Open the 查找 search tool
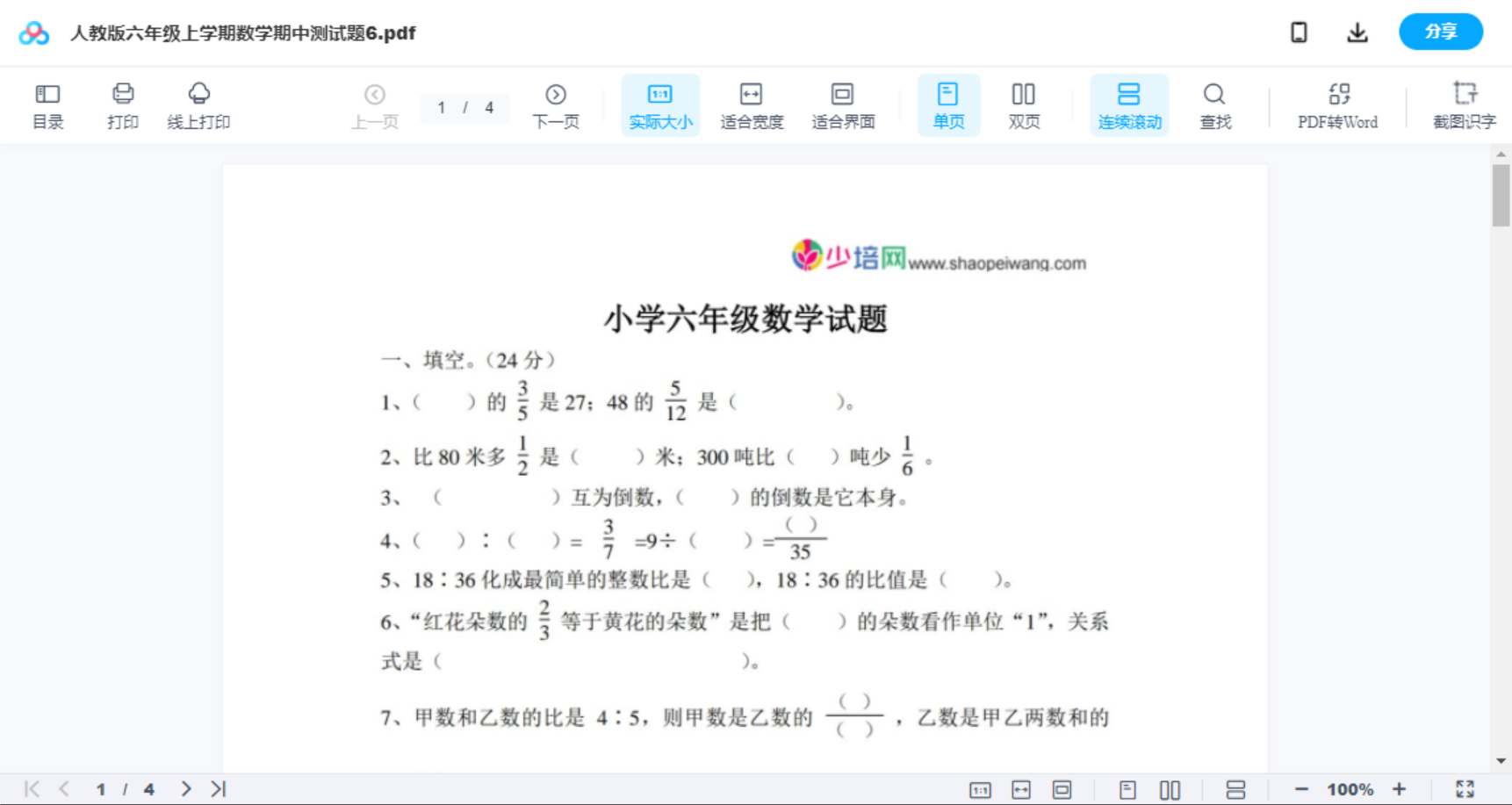Viewport: 1512px width, 805px height. click(x=1215, y=104)
